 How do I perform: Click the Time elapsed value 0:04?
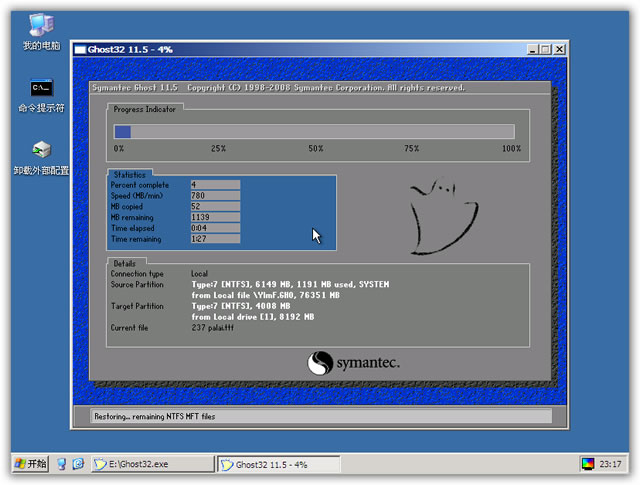click(215, 228)
